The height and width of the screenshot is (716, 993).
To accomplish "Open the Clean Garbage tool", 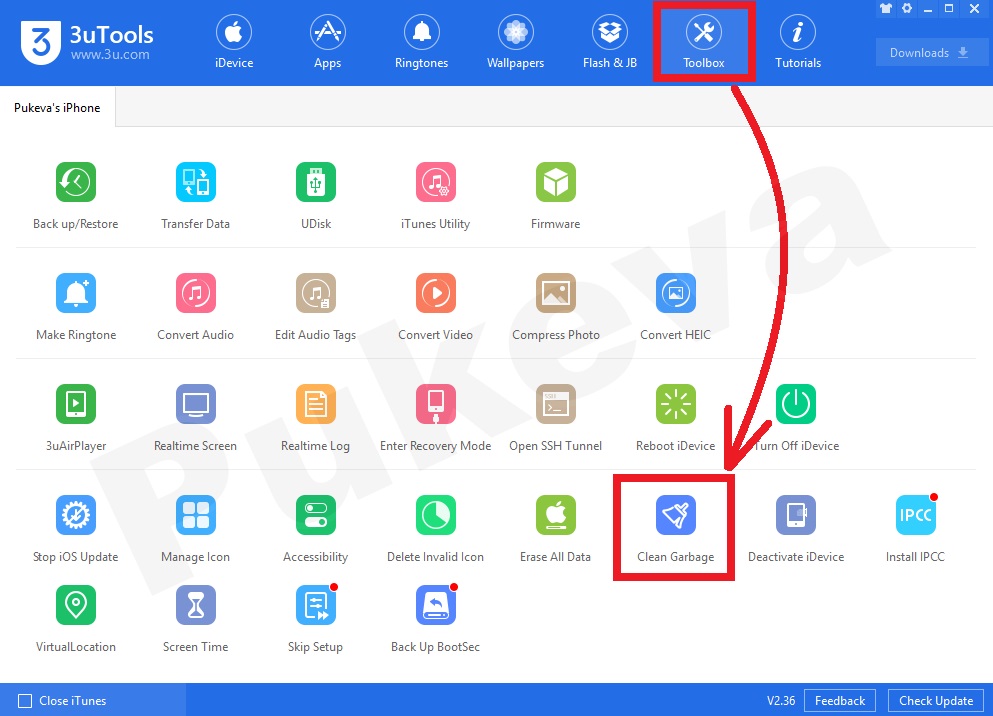I will (x=676, y=515).
